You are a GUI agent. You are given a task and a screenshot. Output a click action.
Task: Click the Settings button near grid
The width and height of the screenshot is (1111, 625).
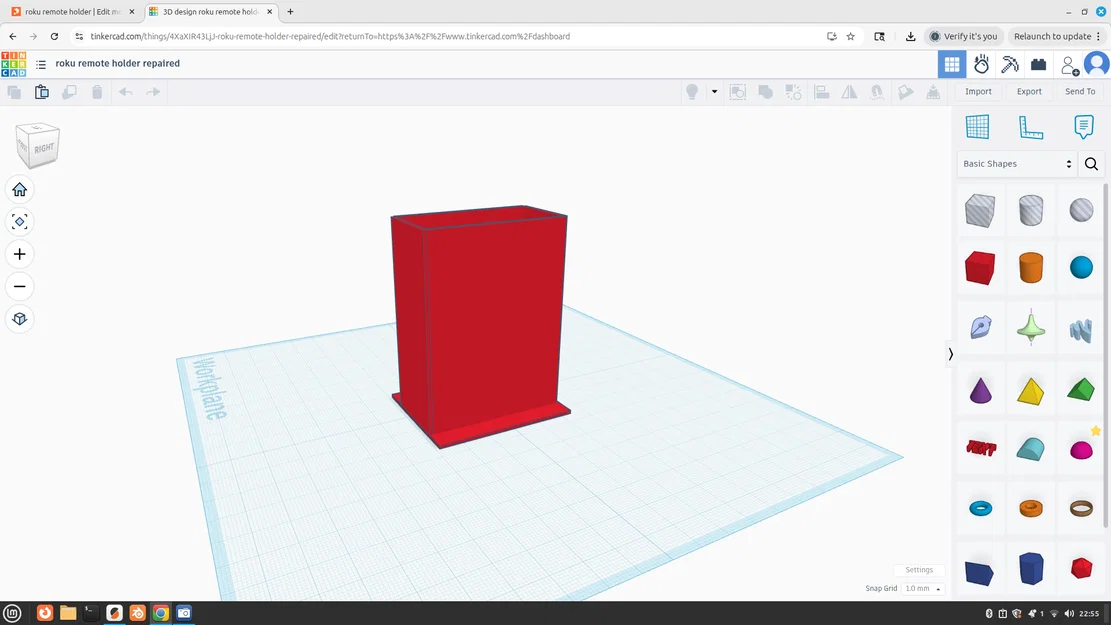coord(919,570)
